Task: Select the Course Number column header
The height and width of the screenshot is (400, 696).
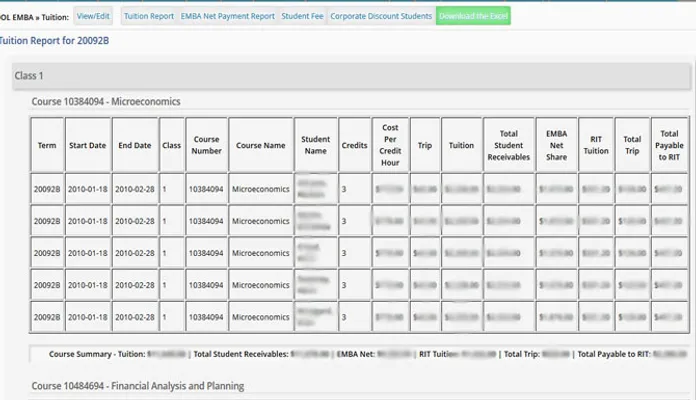Action: coord(206,145)
